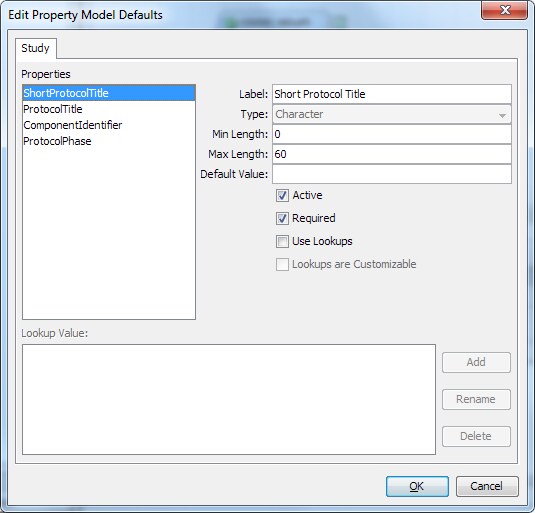Click the Rename lookup button
The image size is (535, 513).
pos(476,399)
